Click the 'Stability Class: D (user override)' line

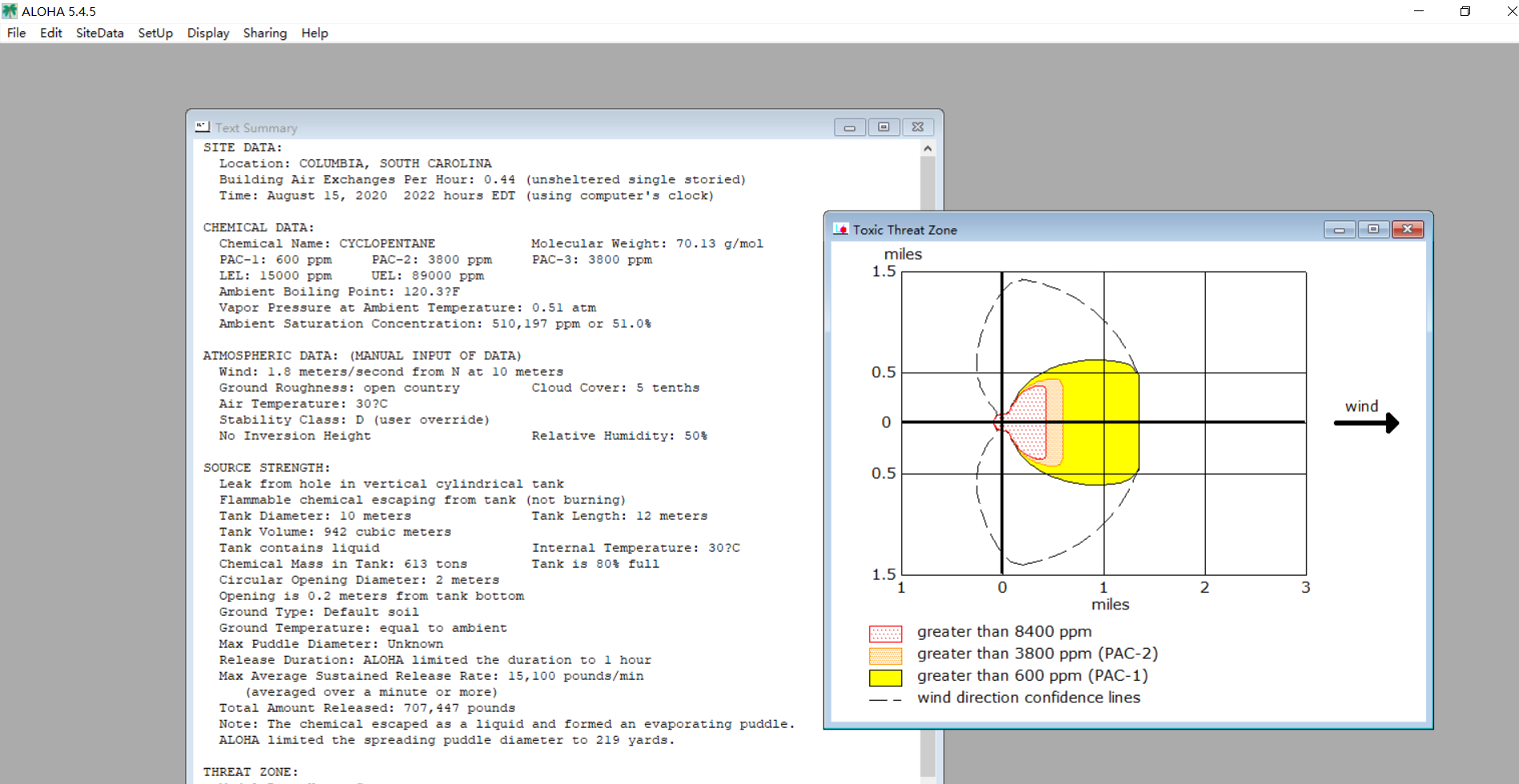coord(354,420)
